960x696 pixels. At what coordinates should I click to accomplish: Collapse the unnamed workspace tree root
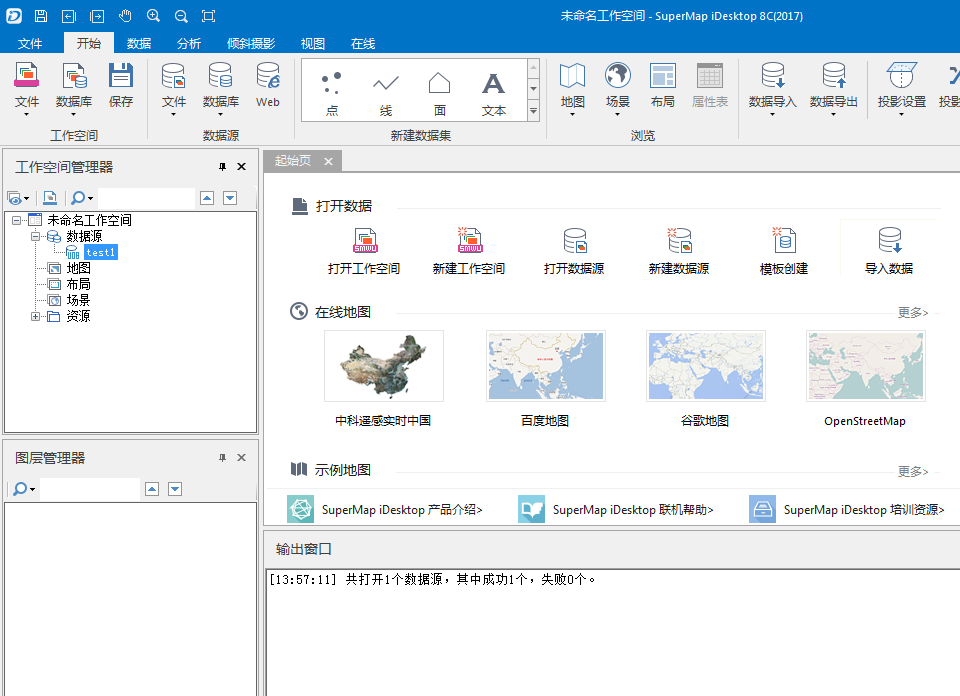click(17, 220)
